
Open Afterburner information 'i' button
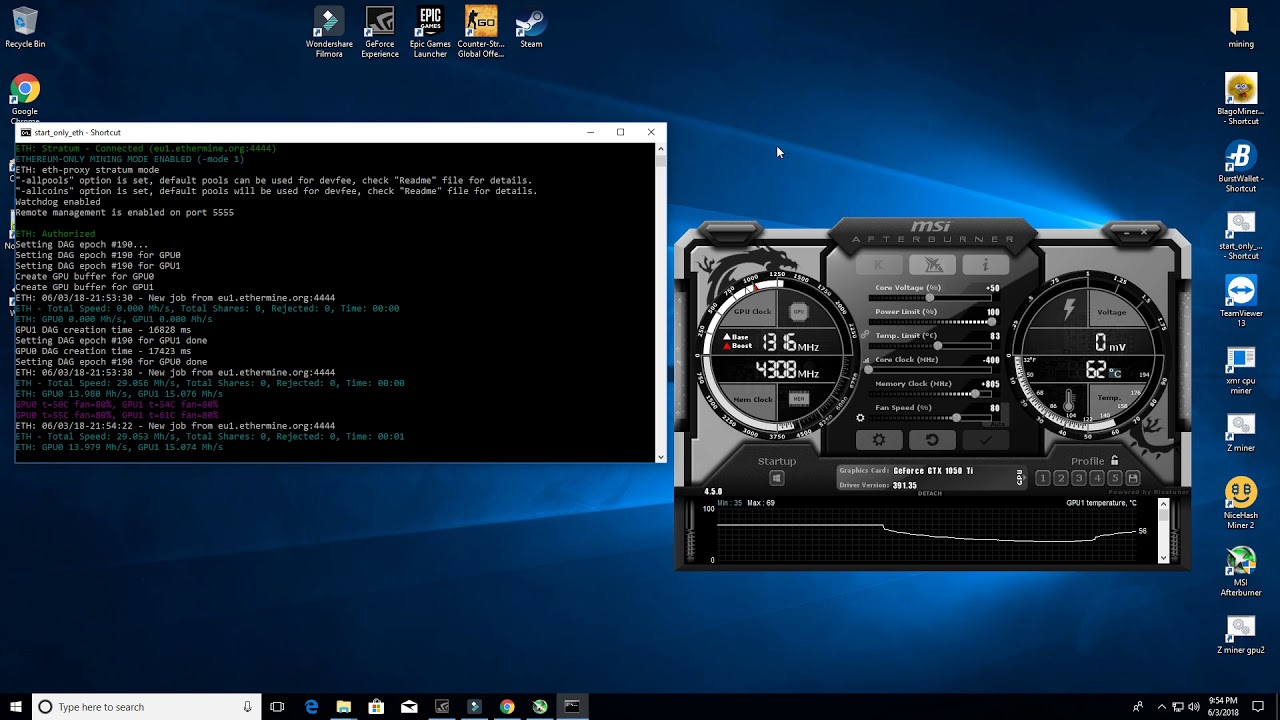[x=985, y=265]
